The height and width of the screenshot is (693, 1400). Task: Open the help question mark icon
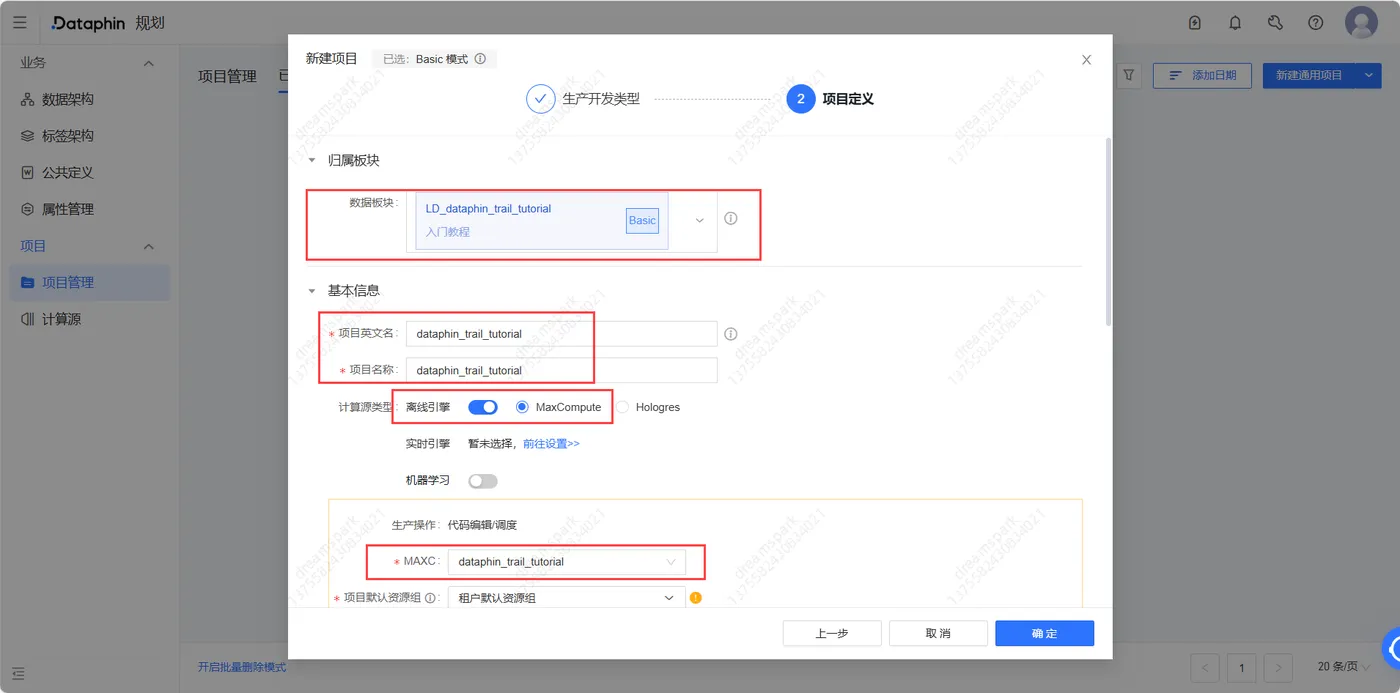point(1316,23)
